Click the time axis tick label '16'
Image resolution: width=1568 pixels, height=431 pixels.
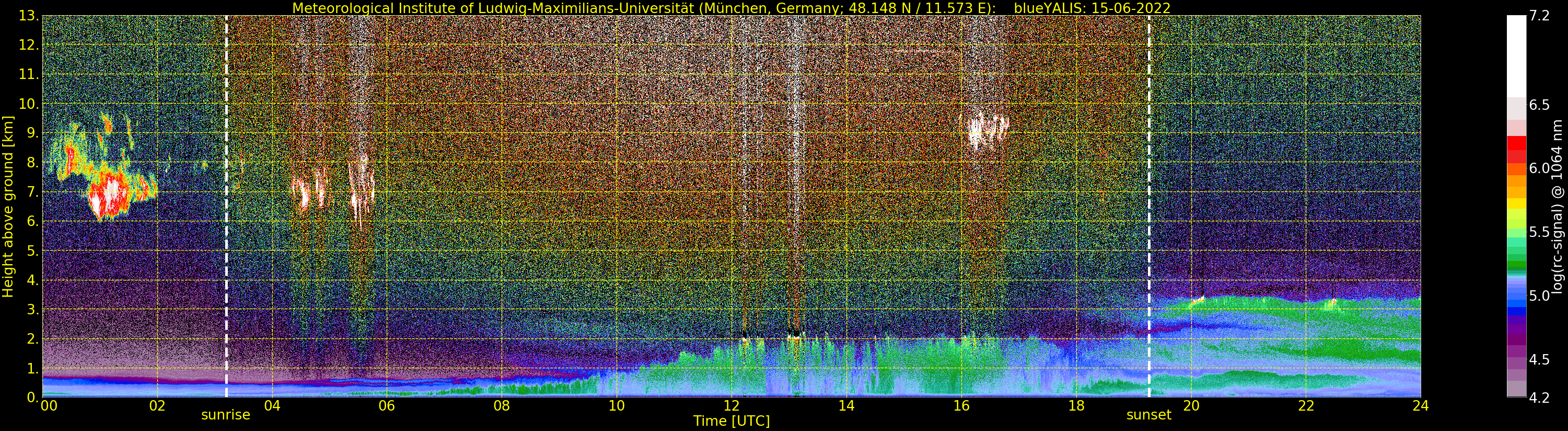pos(961,406)
